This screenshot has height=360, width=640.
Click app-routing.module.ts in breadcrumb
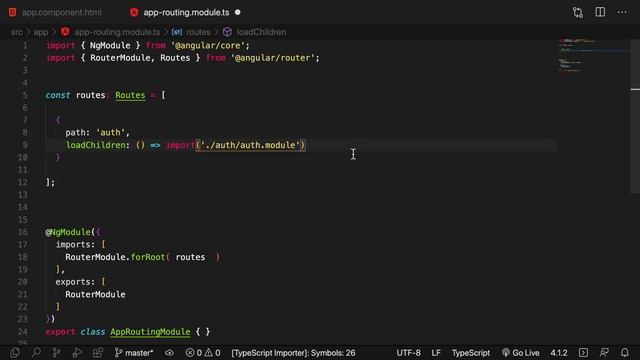pos(117,32)
